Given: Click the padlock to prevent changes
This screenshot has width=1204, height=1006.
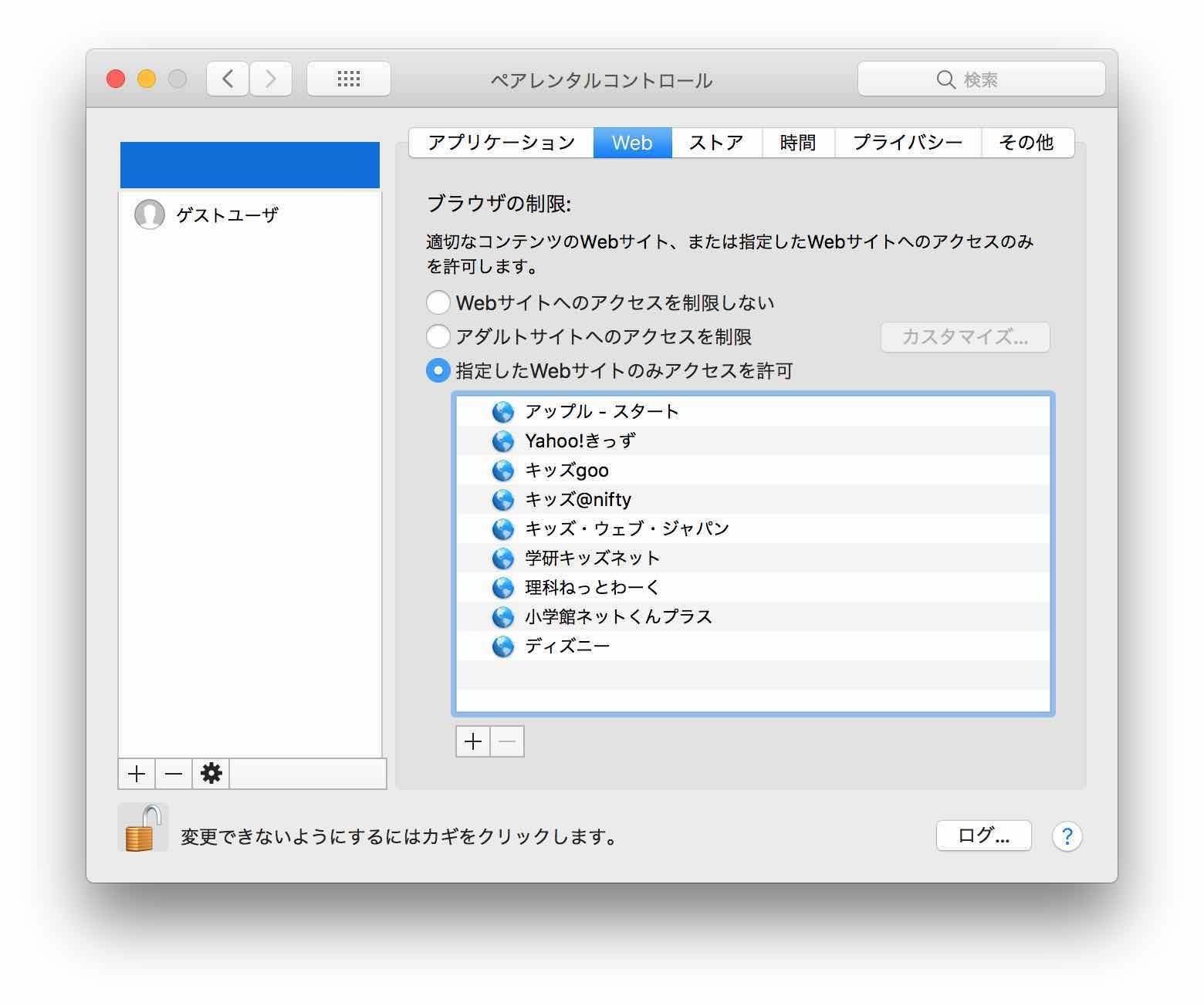Looking at the screenshot, I should coord(143,829).
